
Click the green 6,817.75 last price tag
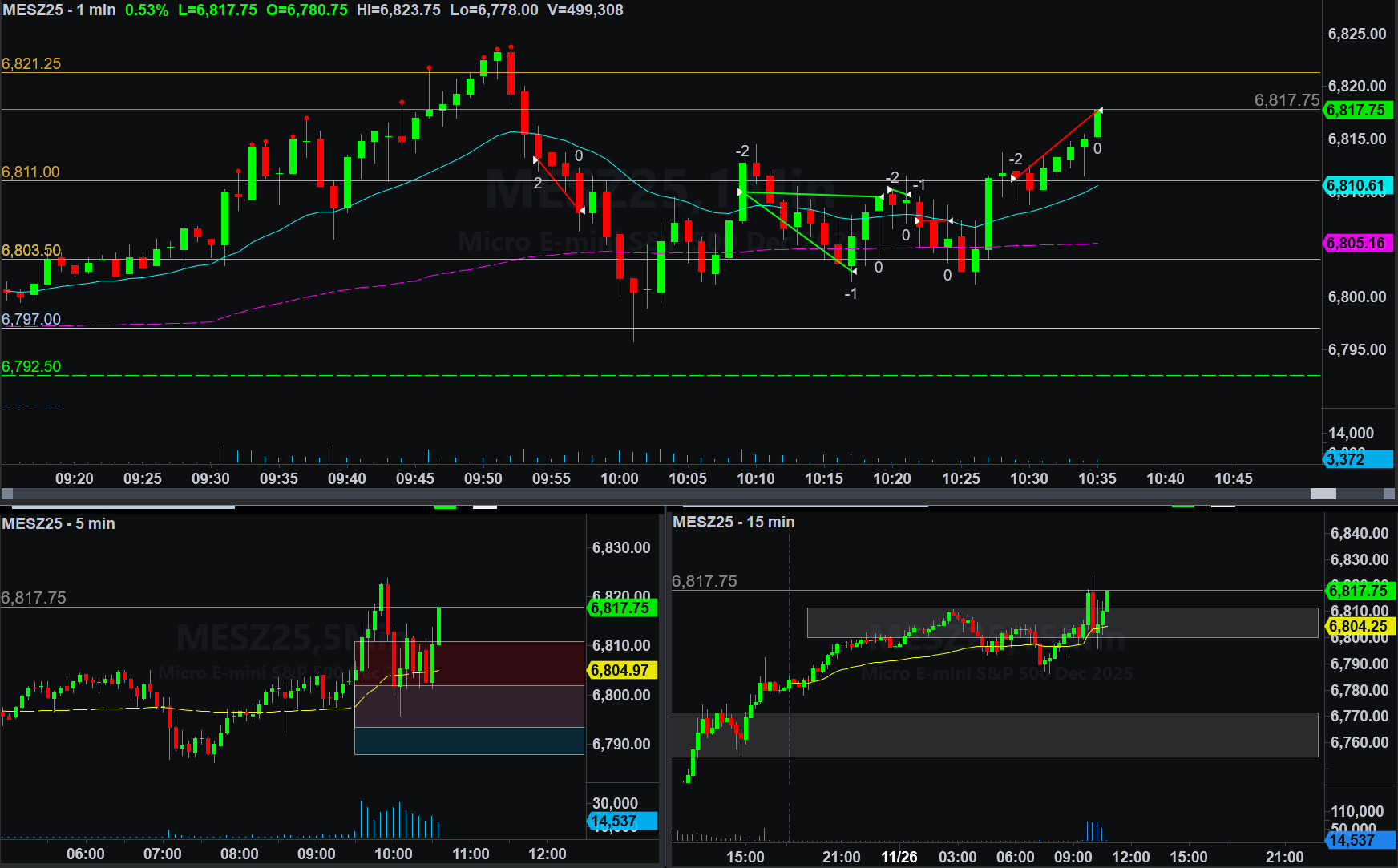(x=1356, y=111)
